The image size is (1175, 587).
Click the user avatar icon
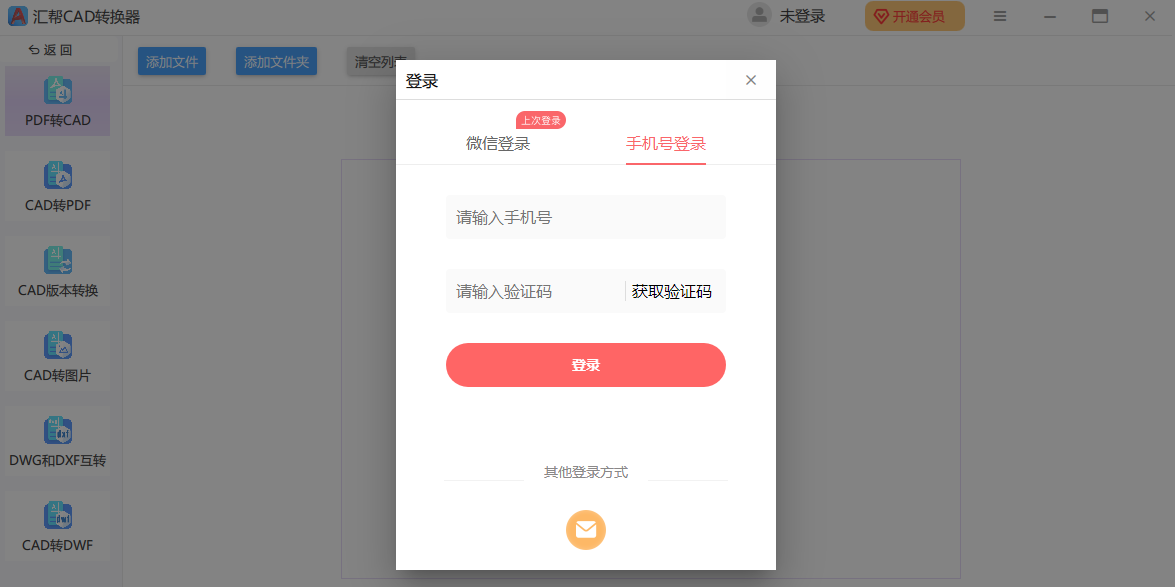pos(759,16)
